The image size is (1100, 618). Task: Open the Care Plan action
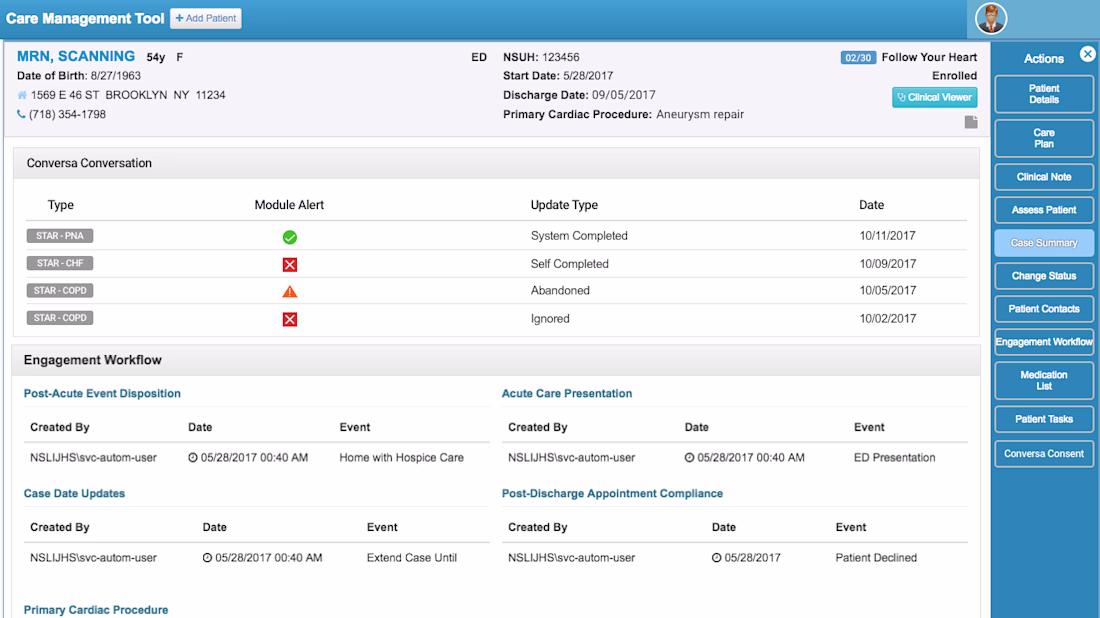pyautogui.click(x=1044, y=138)
